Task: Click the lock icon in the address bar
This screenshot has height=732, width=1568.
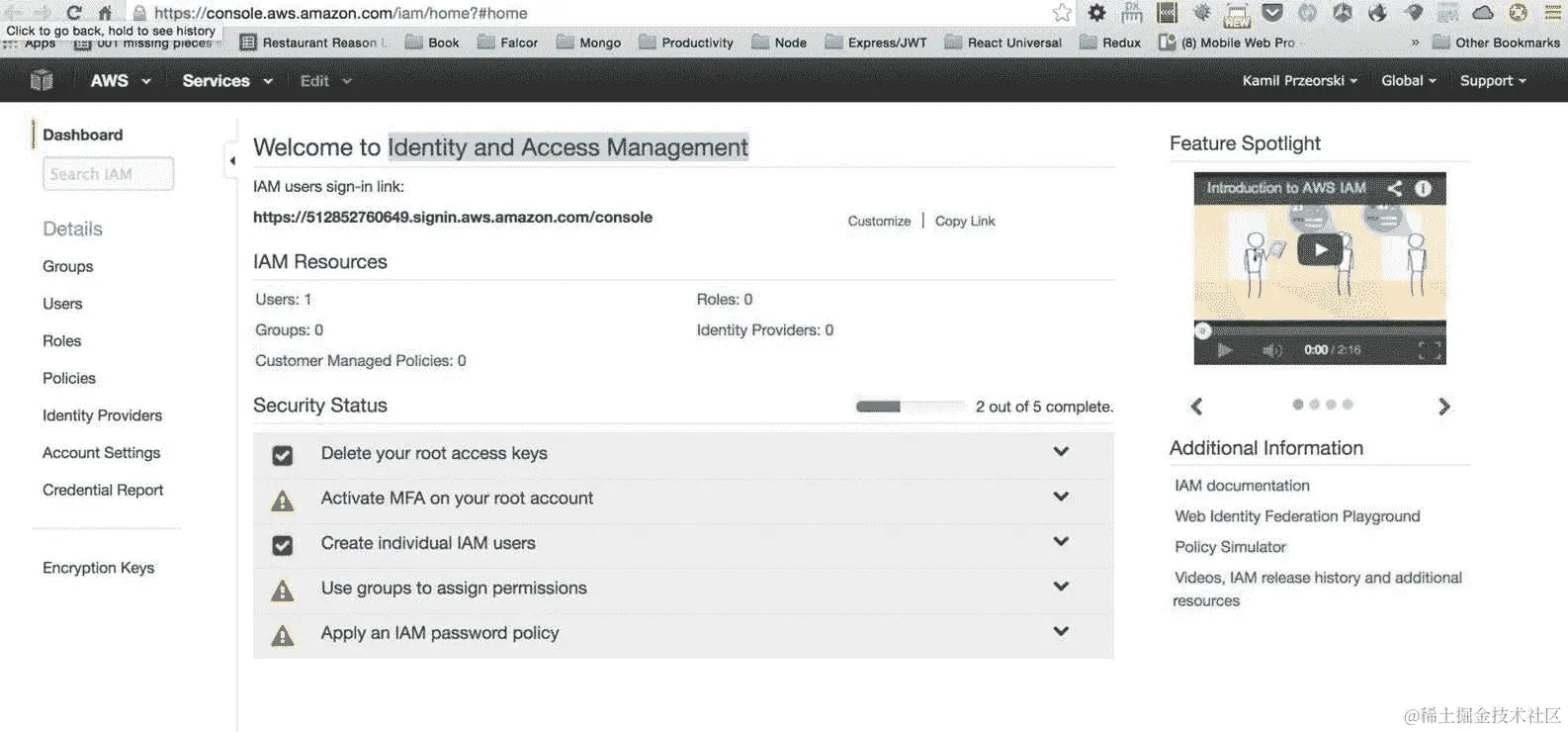Action: point(139,13)
